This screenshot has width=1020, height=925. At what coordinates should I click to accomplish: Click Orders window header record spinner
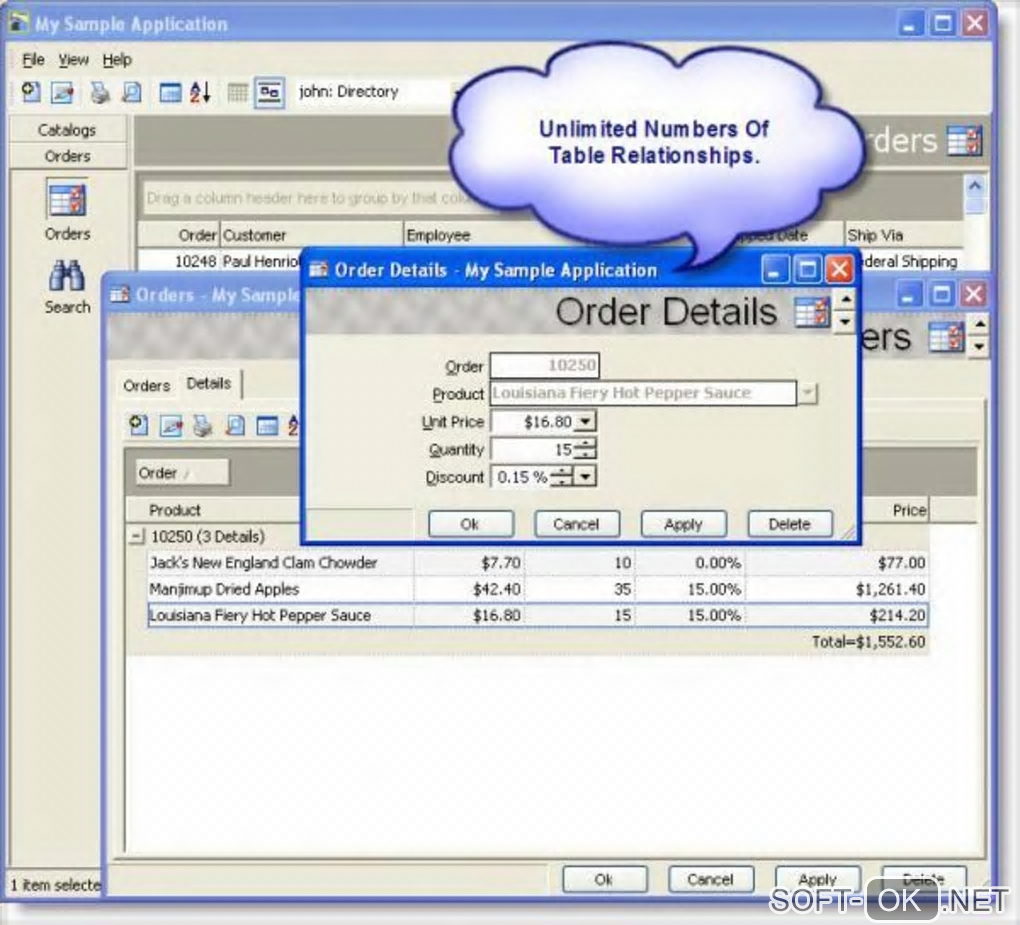(x=980, y=334)
